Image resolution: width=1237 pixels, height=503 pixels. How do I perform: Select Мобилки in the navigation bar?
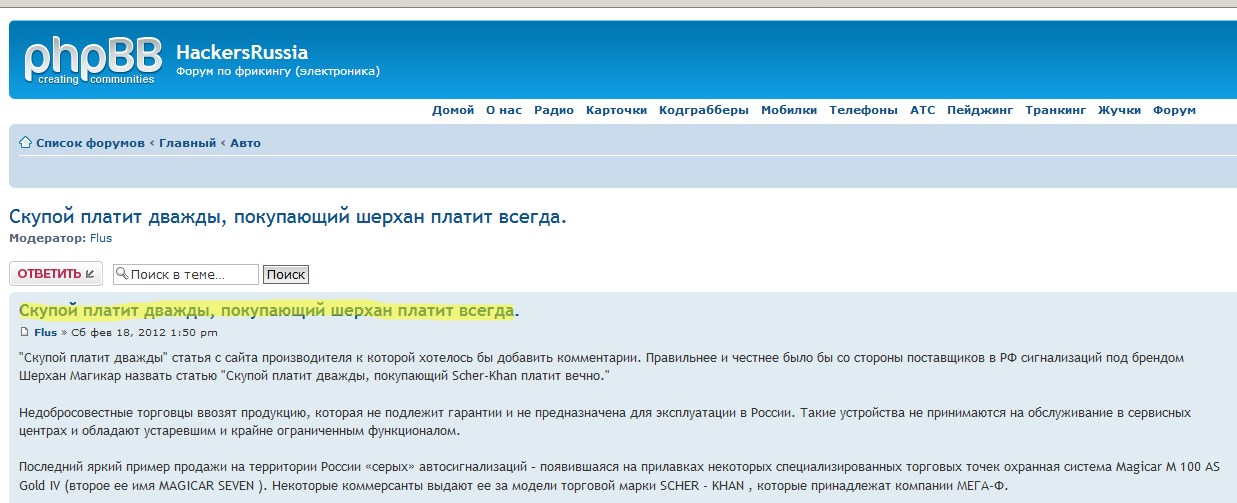point(789,110)
